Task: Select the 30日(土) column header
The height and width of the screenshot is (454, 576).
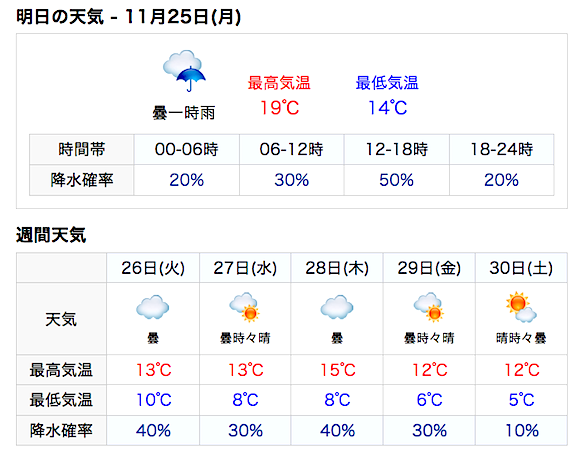Action: click(521, 268)
